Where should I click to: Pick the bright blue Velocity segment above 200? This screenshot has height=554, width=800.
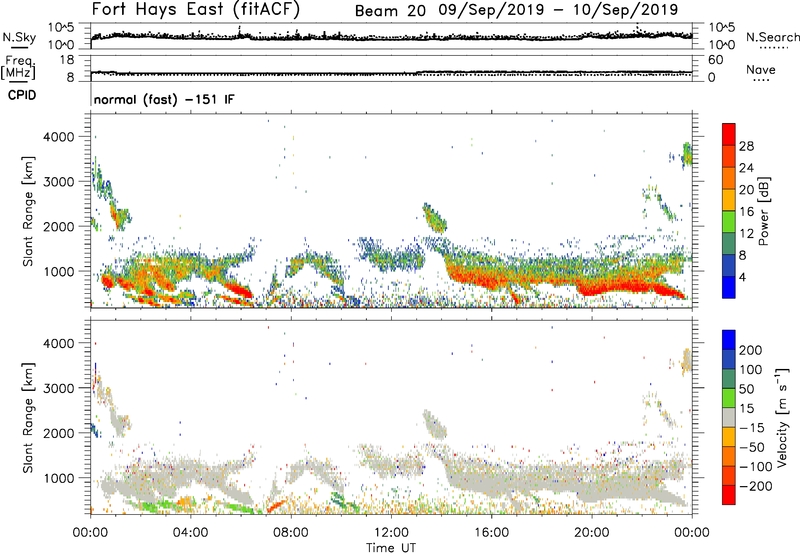729,340
